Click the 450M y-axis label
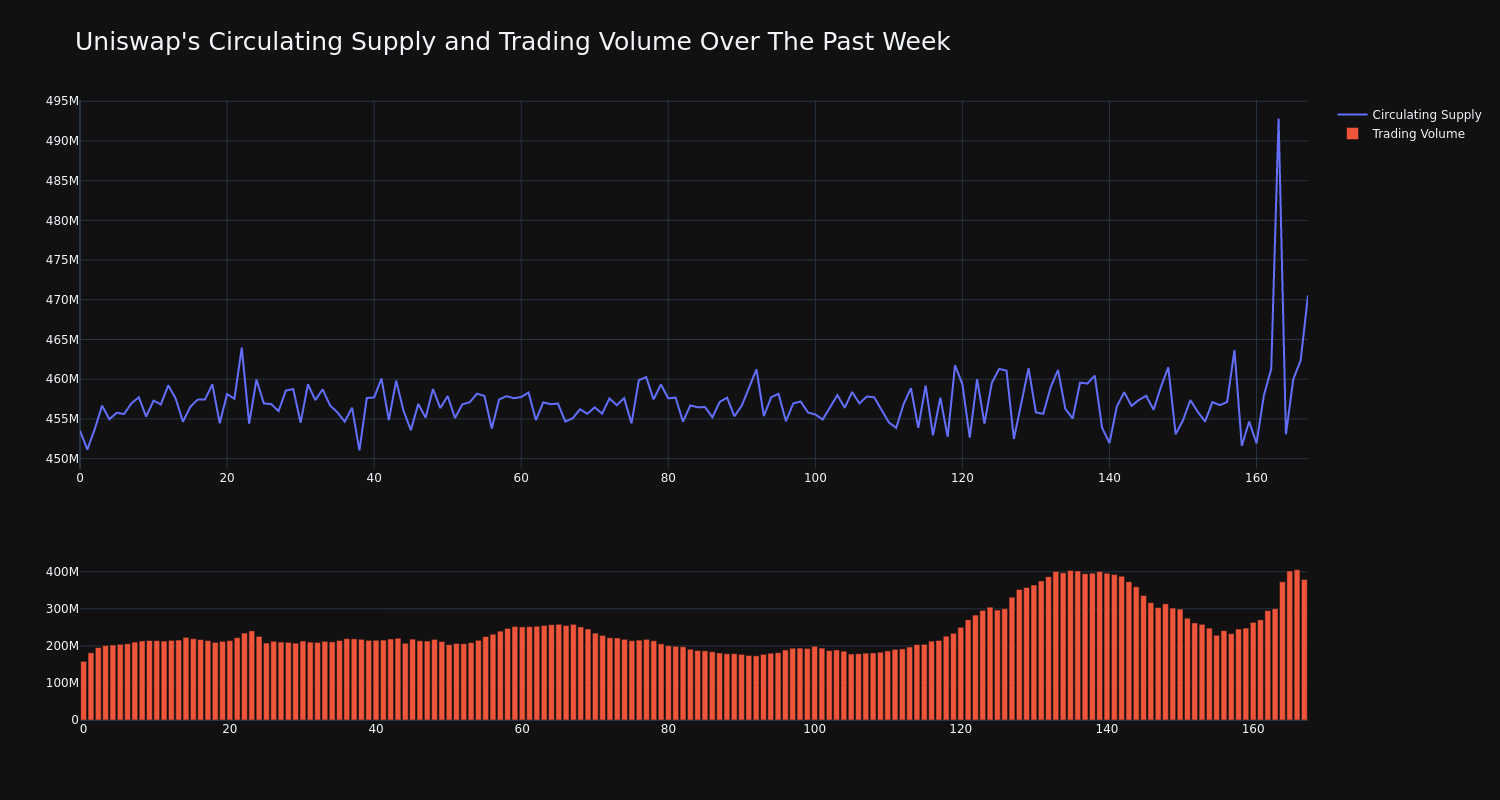This screenshot has height=800, width=1500. [62, 459]
